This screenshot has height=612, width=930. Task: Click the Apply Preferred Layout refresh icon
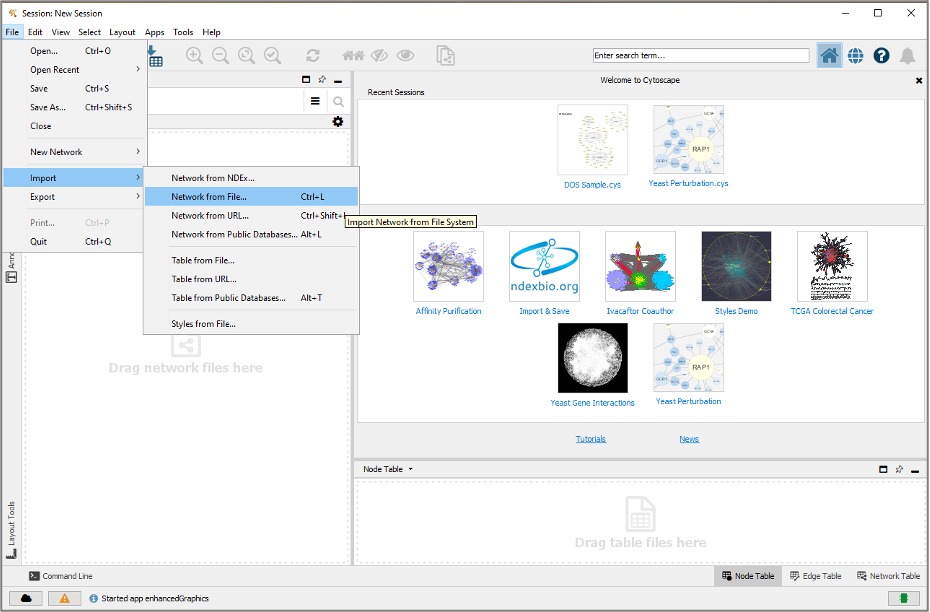coord(313,56)
